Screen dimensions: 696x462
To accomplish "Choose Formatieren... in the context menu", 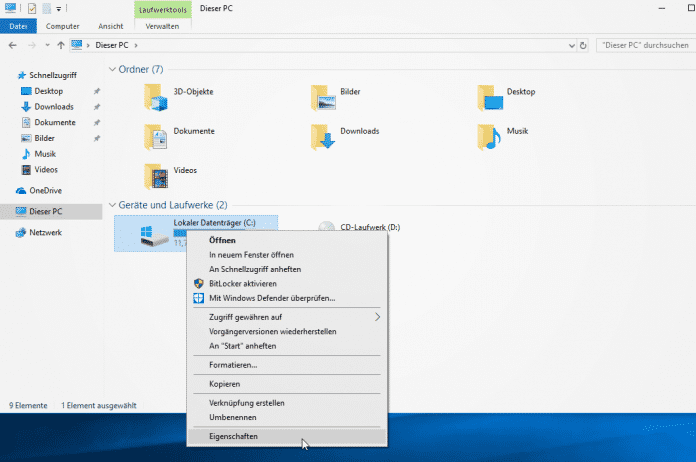I will [232, 365].
